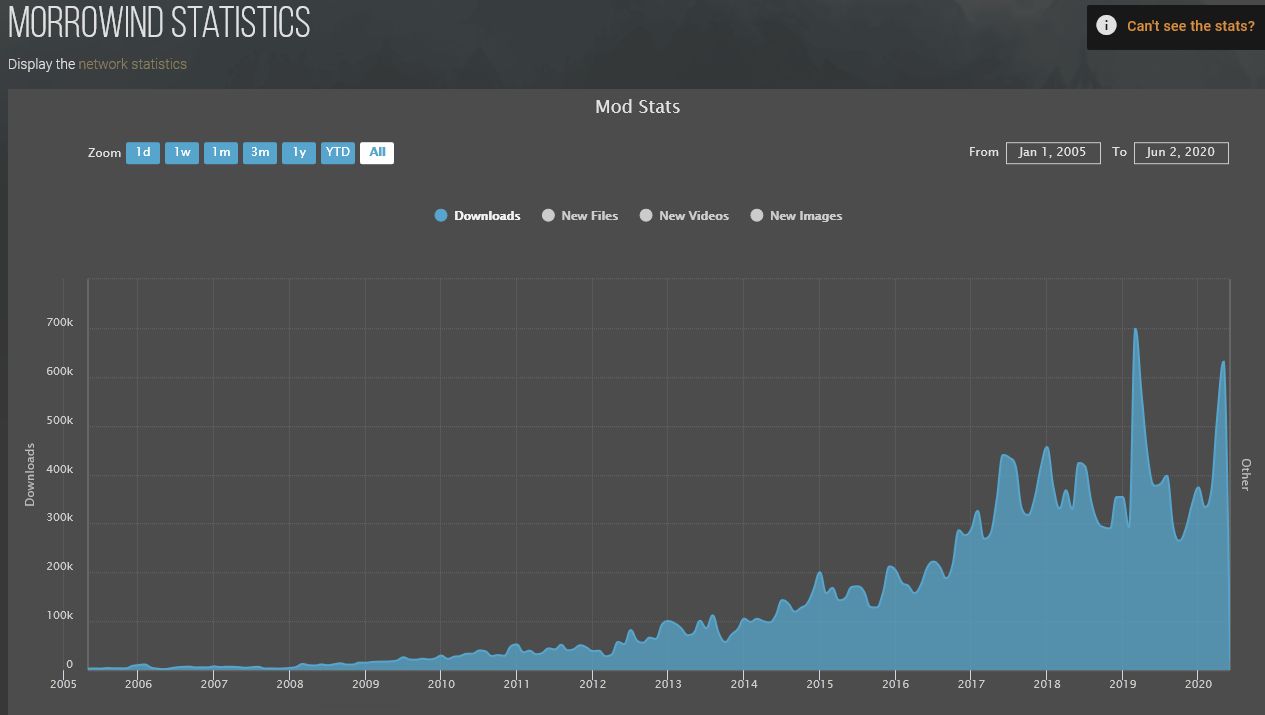
Task: Toggle the New Files series in the legend
Action: (580, 216)
